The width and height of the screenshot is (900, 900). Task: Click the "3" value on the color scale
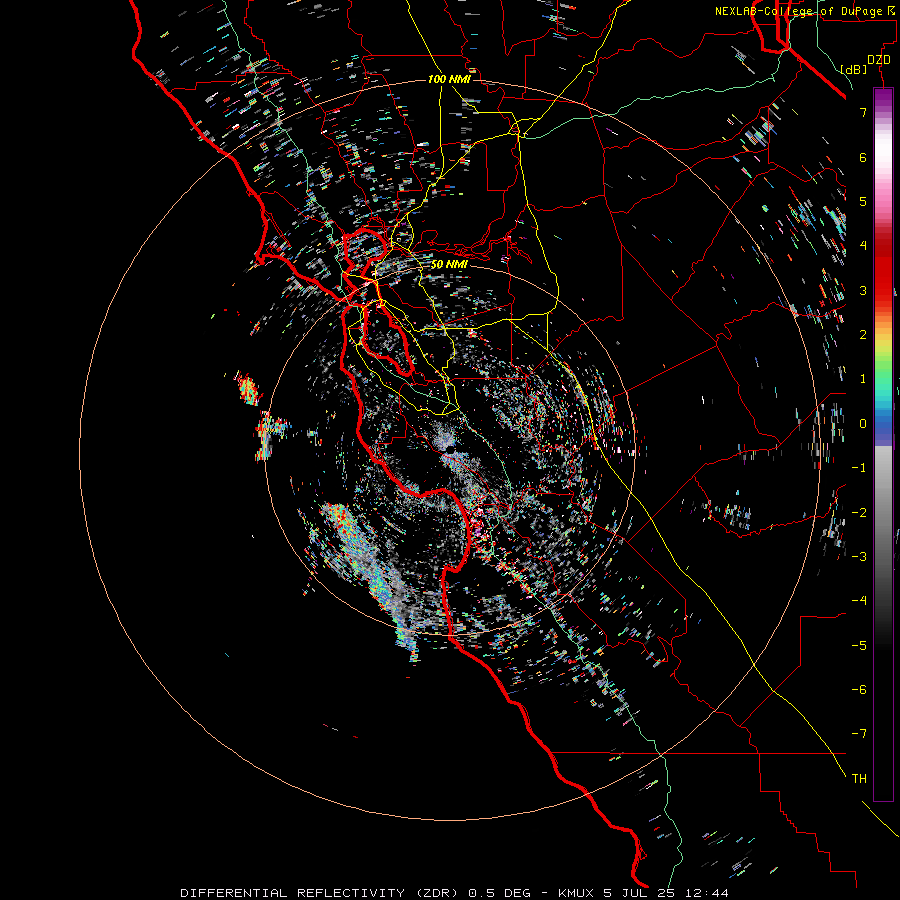point(863,290)
